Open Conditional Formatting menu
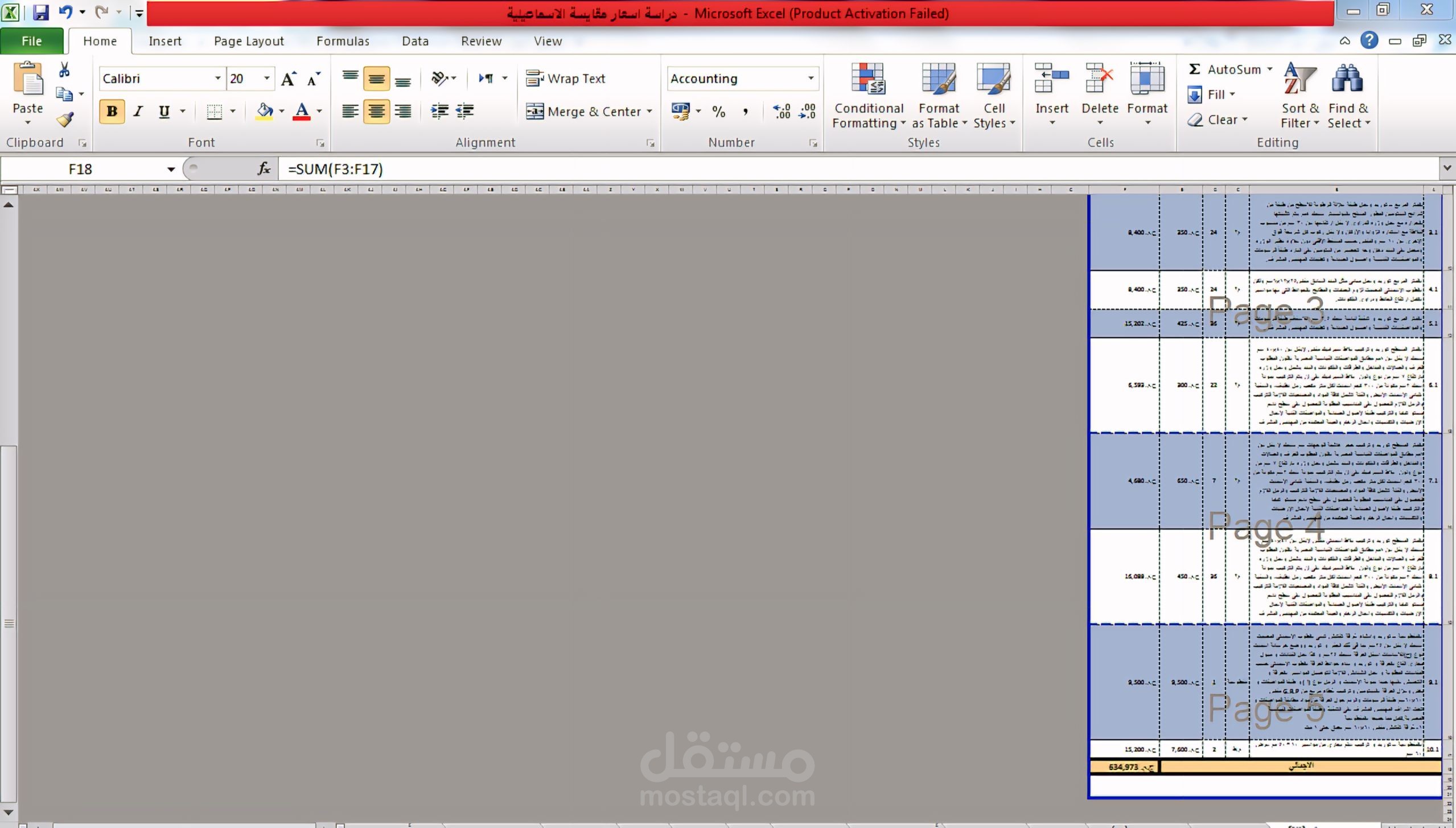Image resolution: width=1456 pixels, height=828 pixels. point(869,96)
